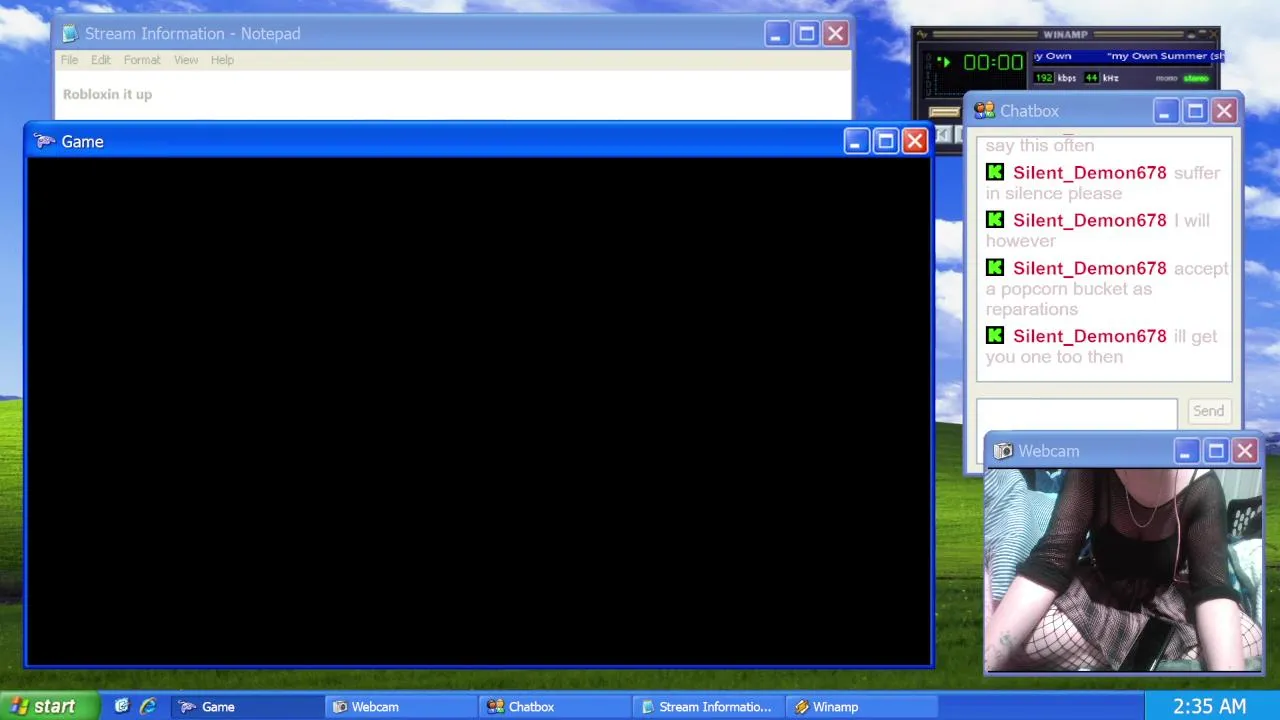1280x720 pixels.
Task: Click the Kick badge beside 'I will however'
Action: 995,219
